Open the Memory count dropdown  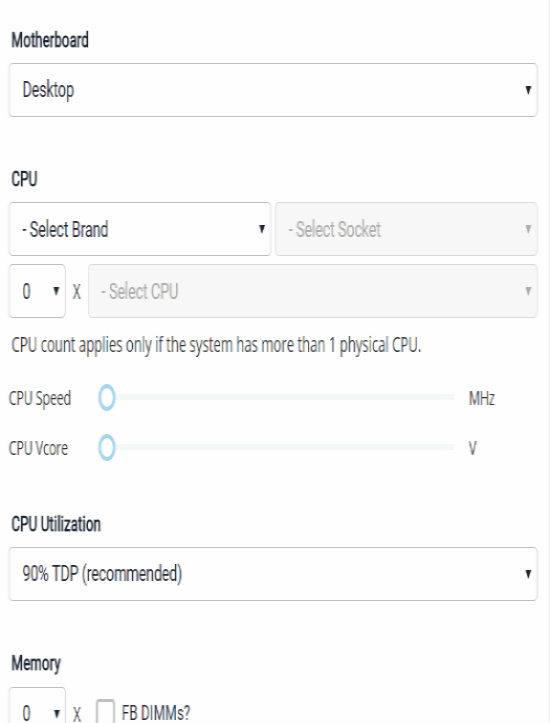(x=37, y=705)
